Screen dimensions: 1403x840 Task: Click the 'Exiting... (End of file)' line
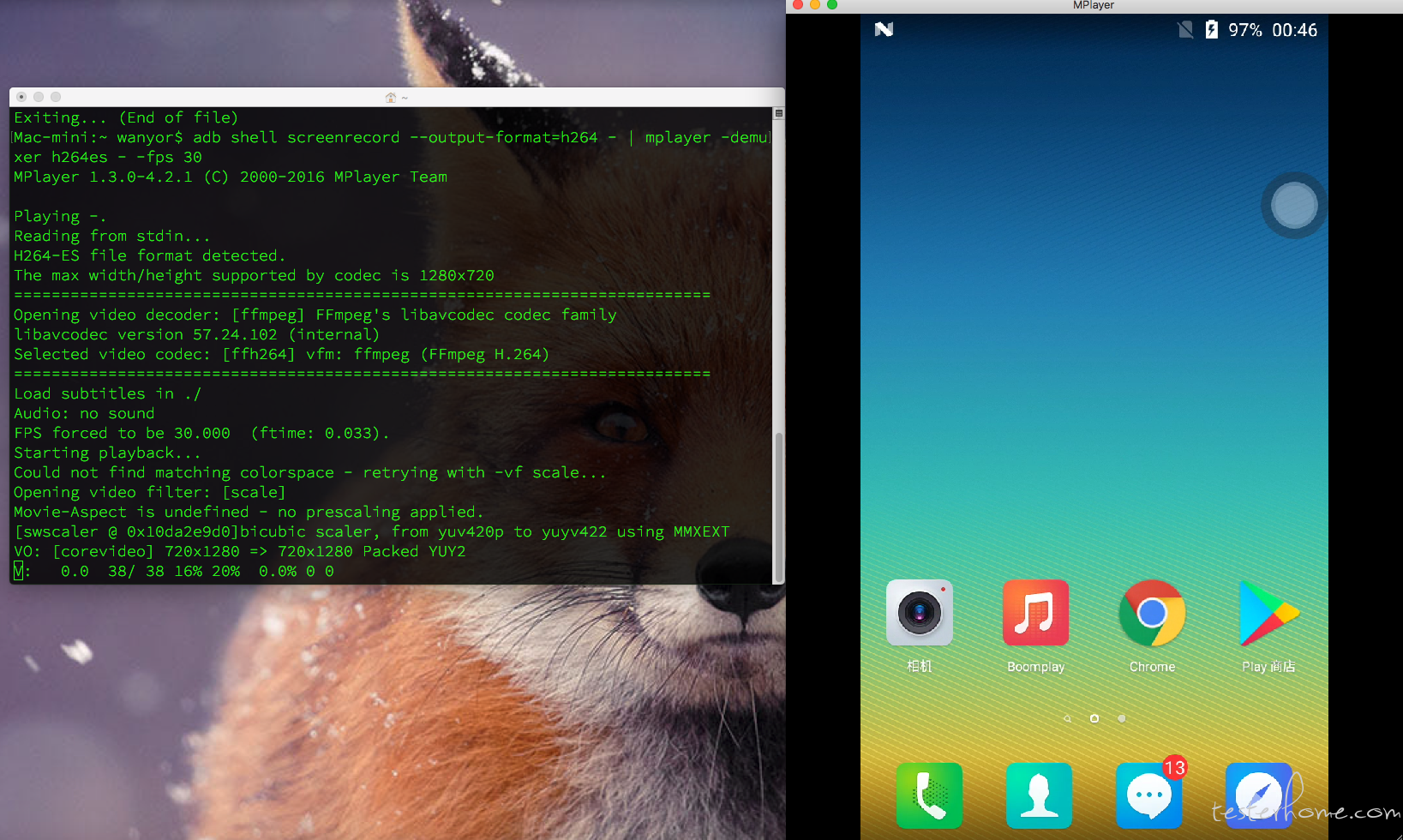pyautogui.click(x=126, y=117)
